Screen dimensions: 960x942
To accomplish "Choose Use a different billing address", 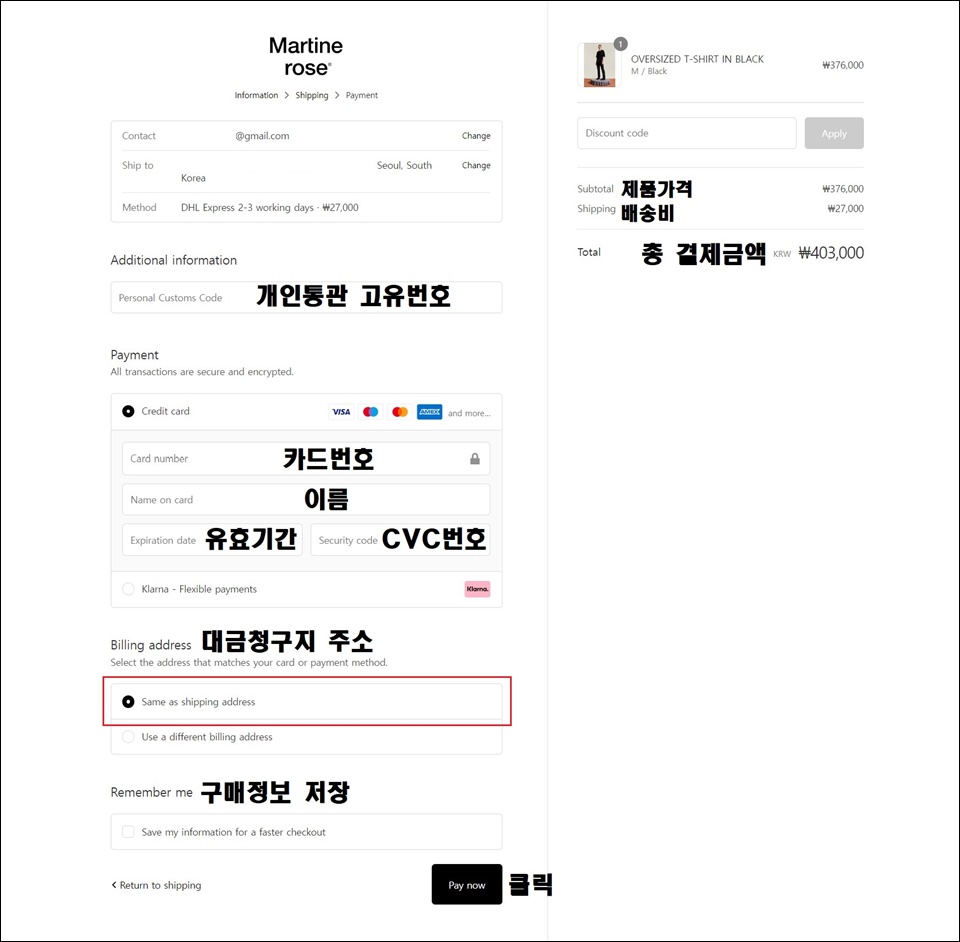I will coord(128,737).
